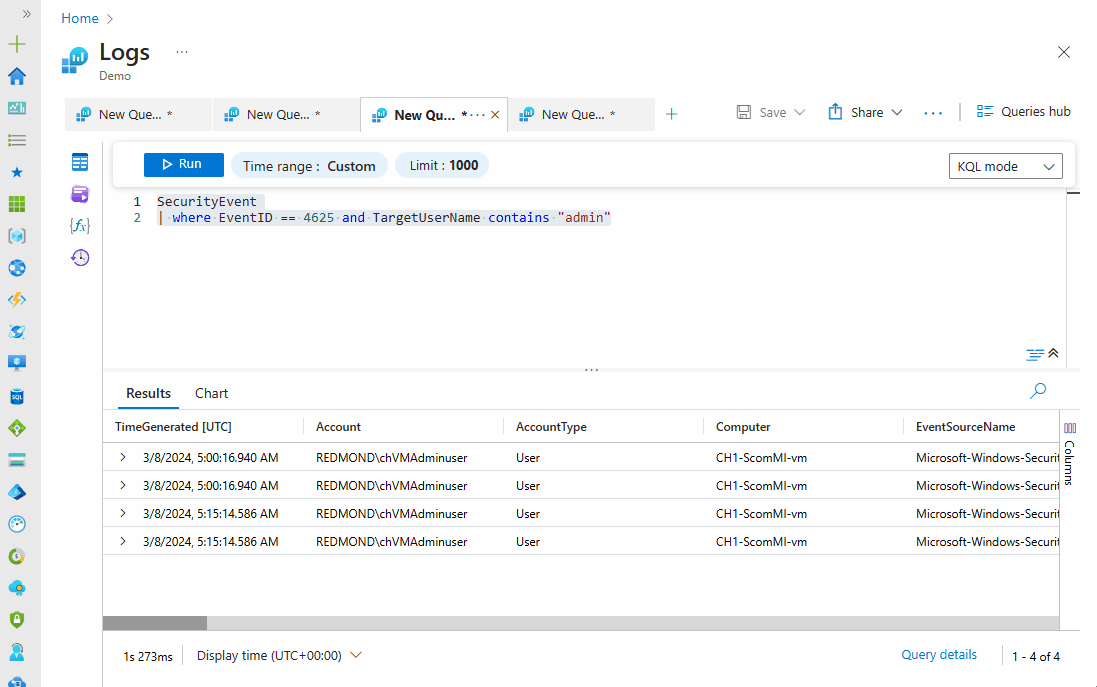This screenshot has height=687, width=1097.
Task: Open the SQL databases icon
Action: [17, 397]
